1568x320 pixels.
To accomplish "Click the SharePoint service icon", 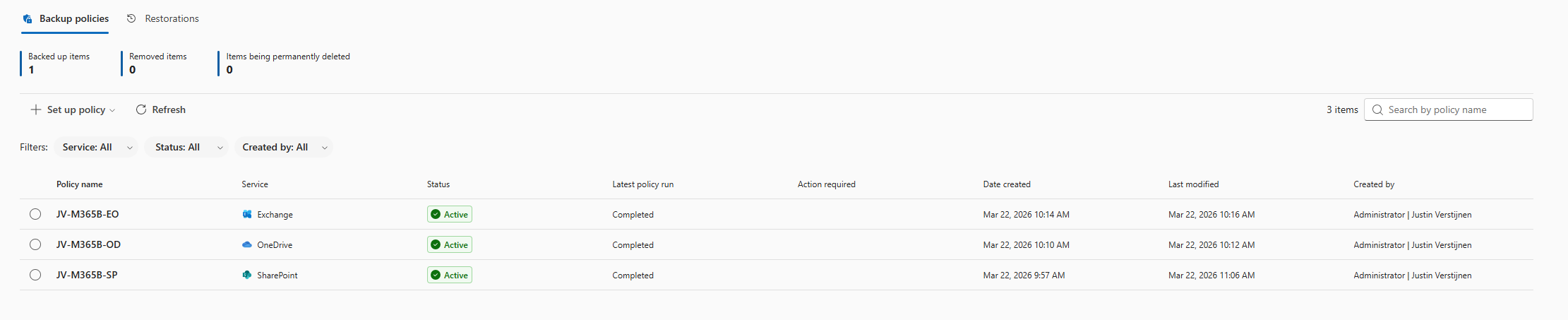I will [x=247, y=275].
